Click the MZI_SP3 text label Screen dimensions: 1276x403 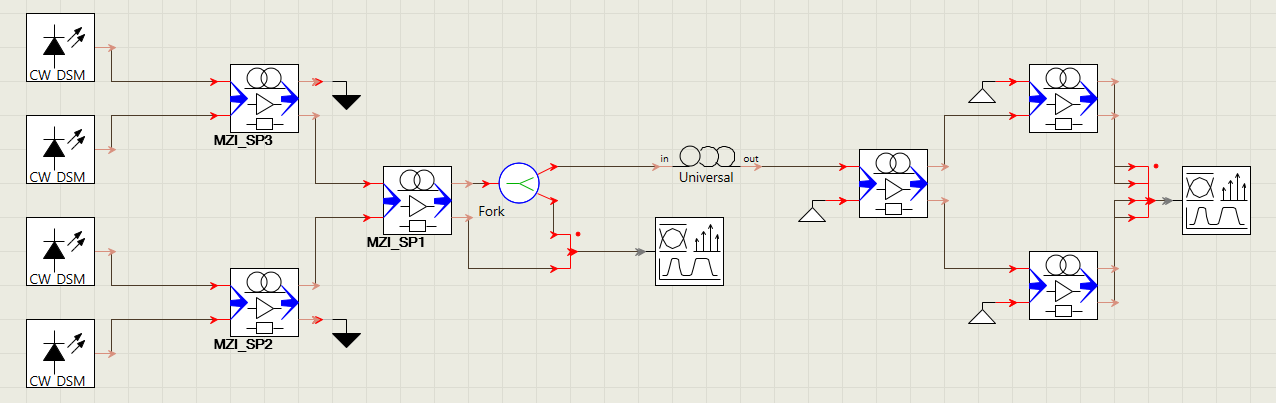tap(243, 141)
